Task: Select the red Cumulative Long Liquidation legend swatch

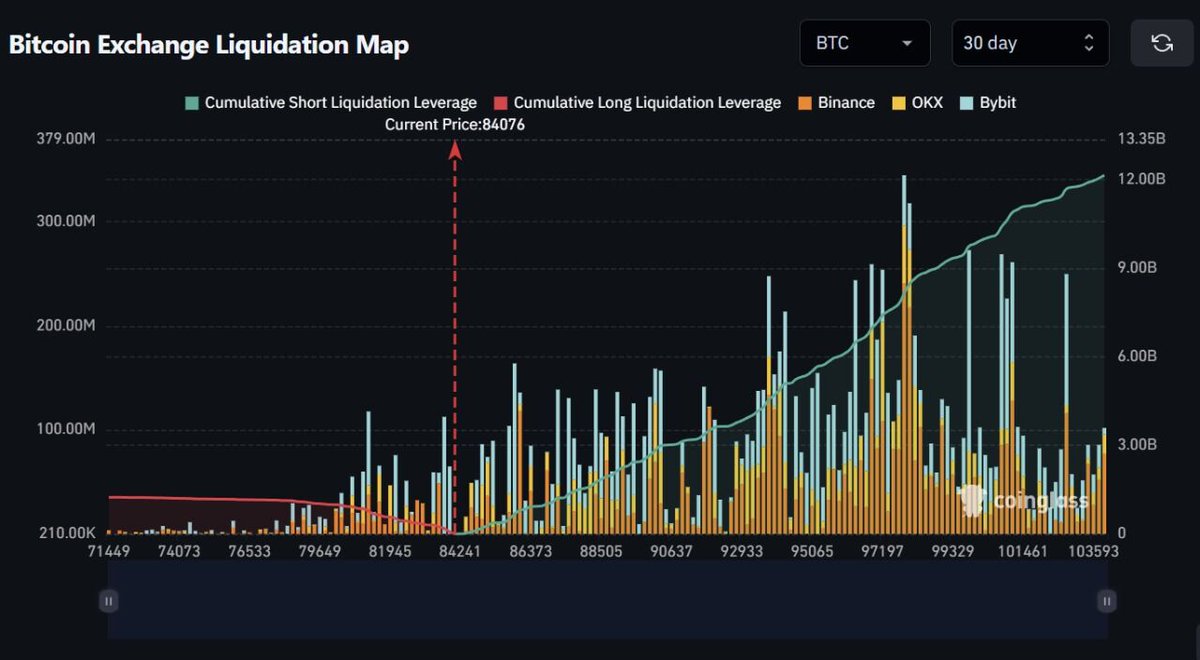Action: pyautogui.click(x=498, y=102)
